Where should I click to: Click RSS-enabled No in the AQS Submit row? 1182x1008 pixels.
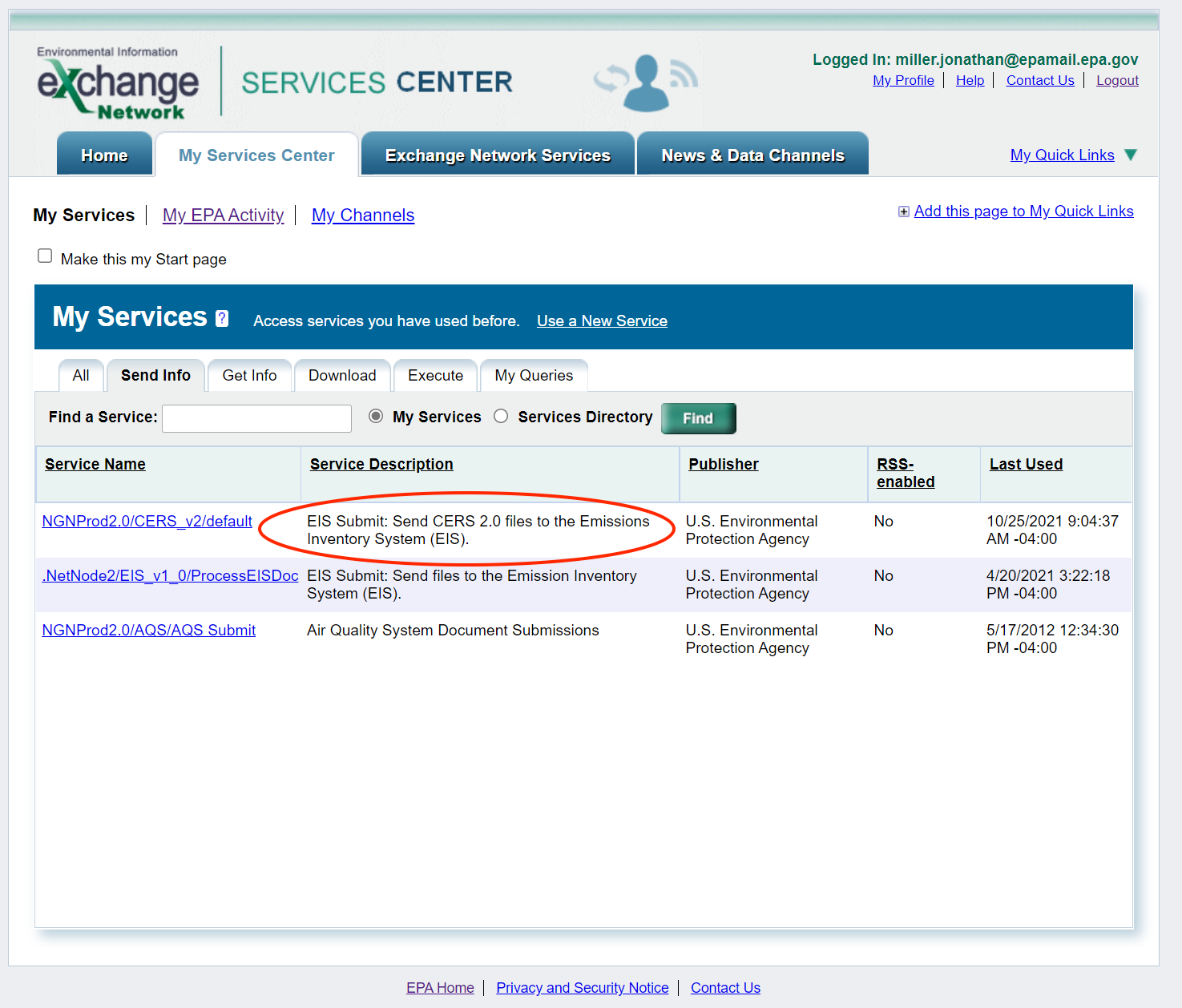pyautogui.click(x=883, y=630)
